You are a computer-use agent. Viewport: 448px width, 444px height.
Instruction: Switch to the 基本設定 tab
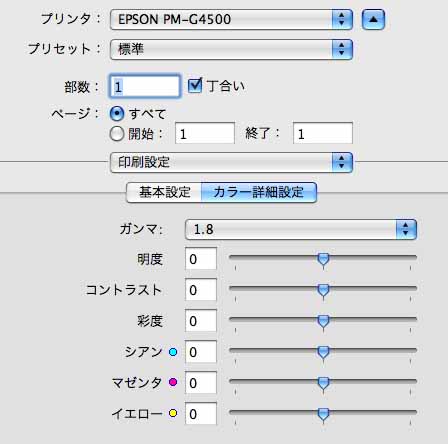pos(164,192)
